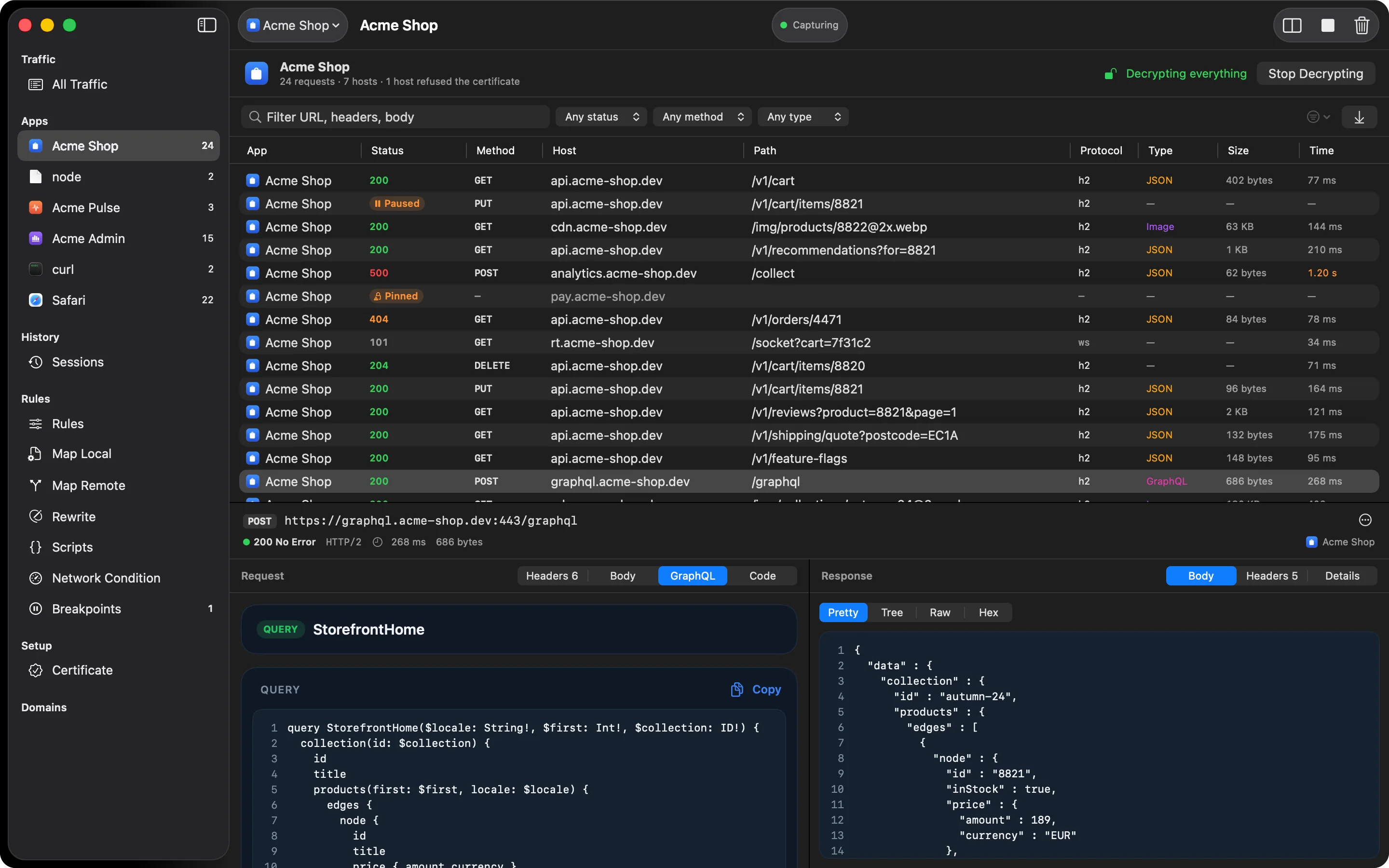1389x868 pixels.
Task: Open All Traffic in the sidebar
Action: coord(118,84)
